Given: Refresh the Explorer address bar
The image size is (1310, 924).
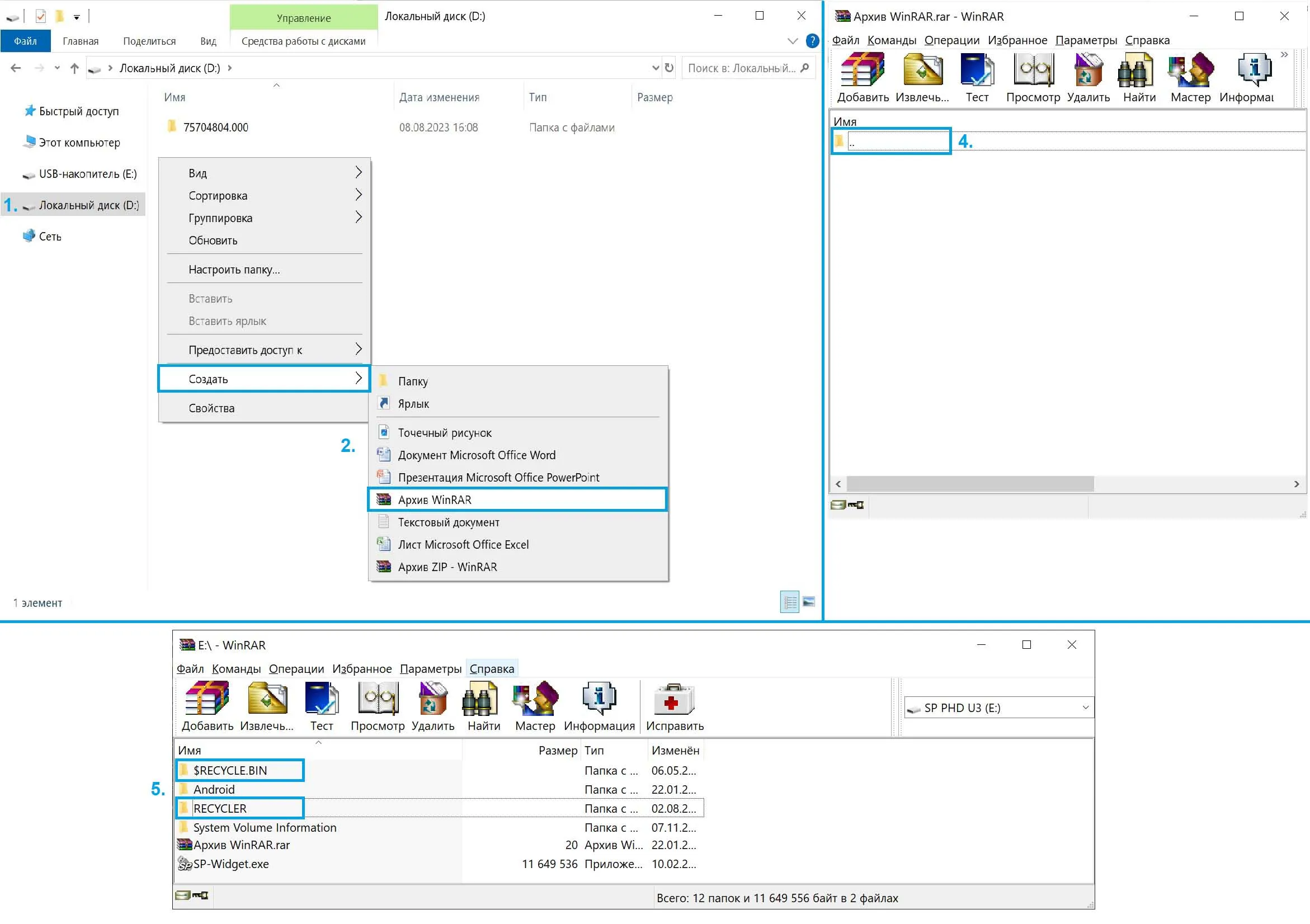Looking at the screenshot, I should 670,68.
